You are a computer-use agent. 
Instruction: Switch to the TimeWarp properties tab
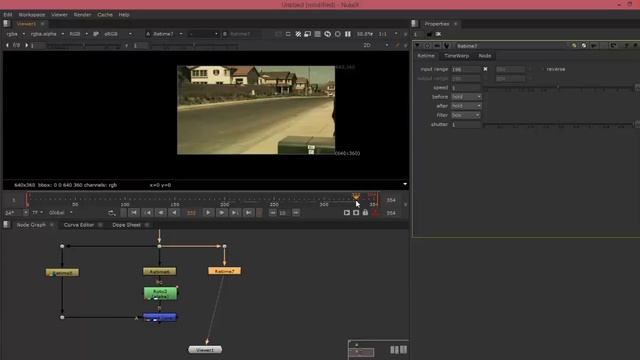[x=456, y=56]
